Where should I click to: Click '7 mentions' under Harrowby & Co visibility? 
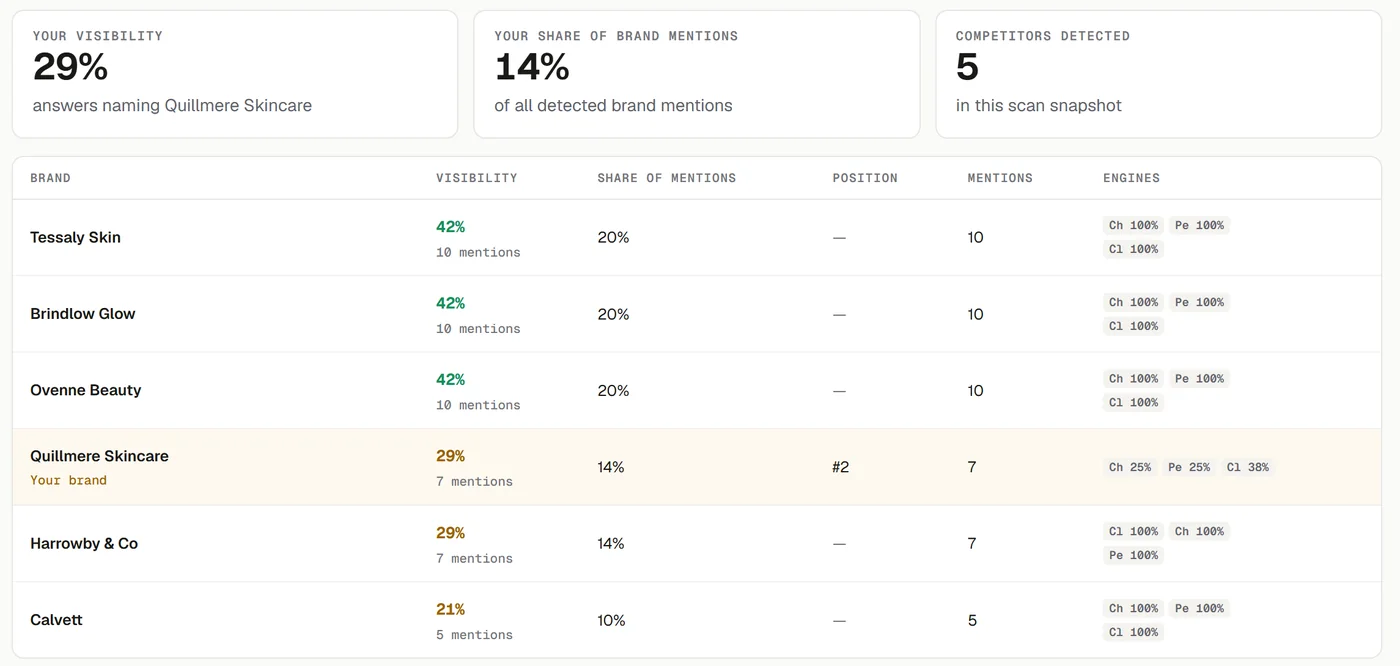474,559
